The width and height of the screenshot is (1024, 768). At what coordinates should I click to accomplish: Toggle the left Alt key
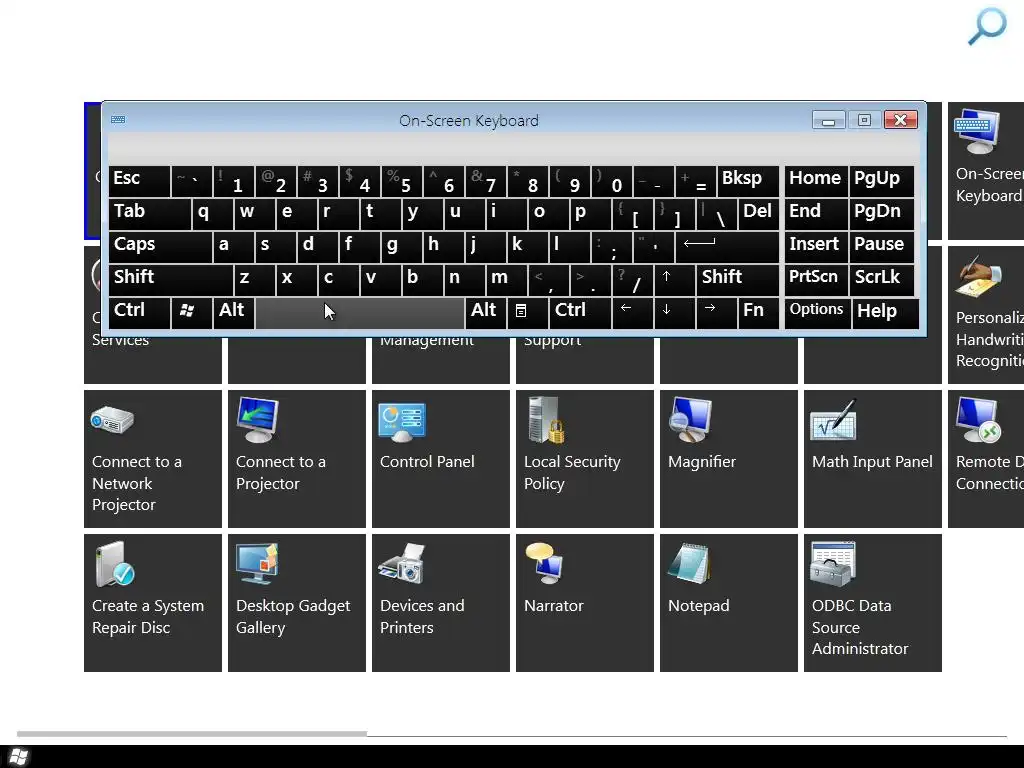click(234, 313)
